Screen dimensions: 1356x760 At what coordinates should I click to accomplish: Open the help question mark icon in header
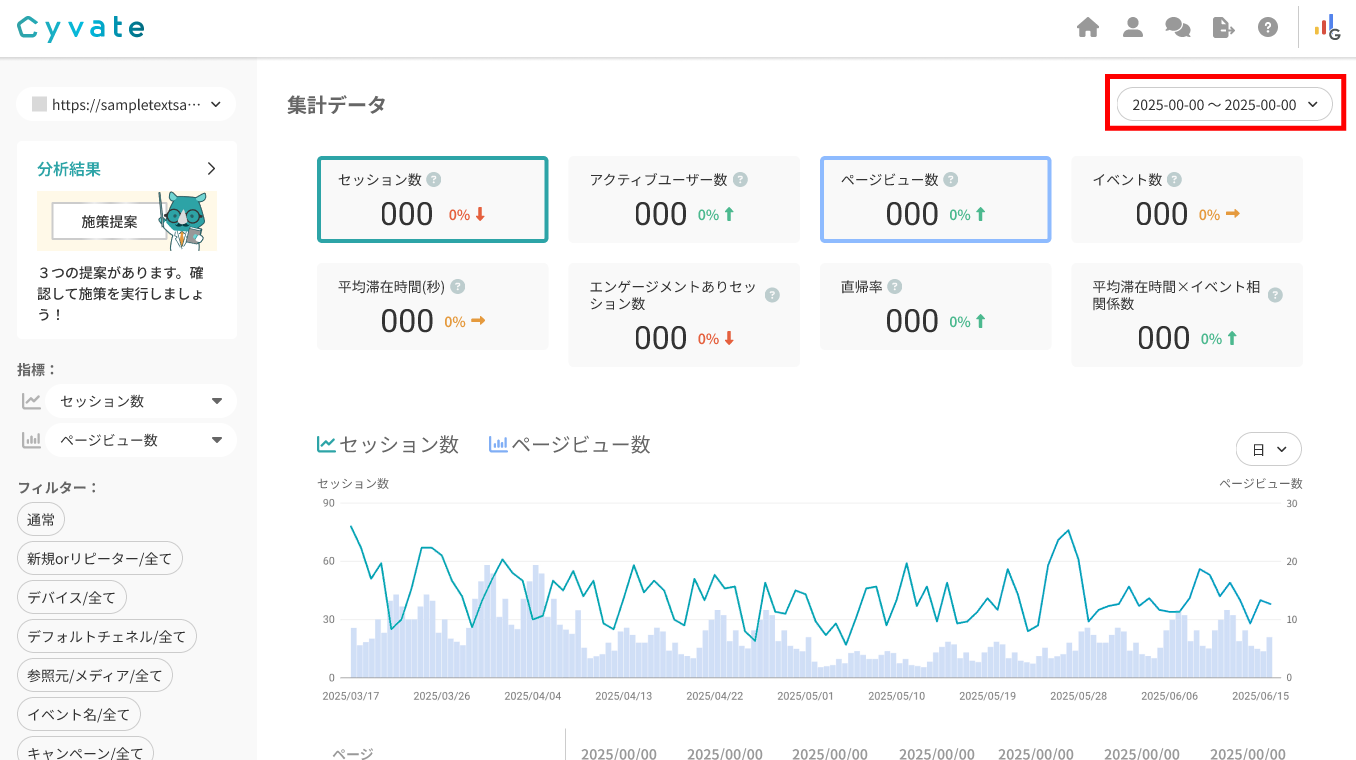pyautogui.click(x=1268, y=28)
